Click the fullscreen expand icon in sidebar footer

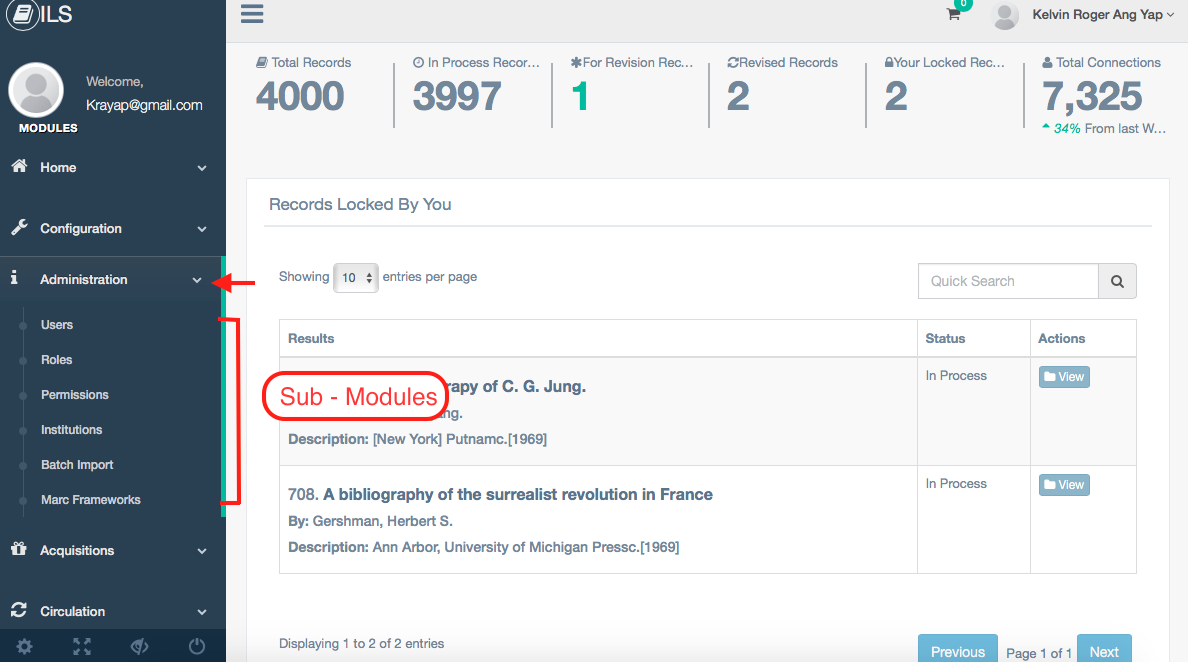[x=82, y=646]
